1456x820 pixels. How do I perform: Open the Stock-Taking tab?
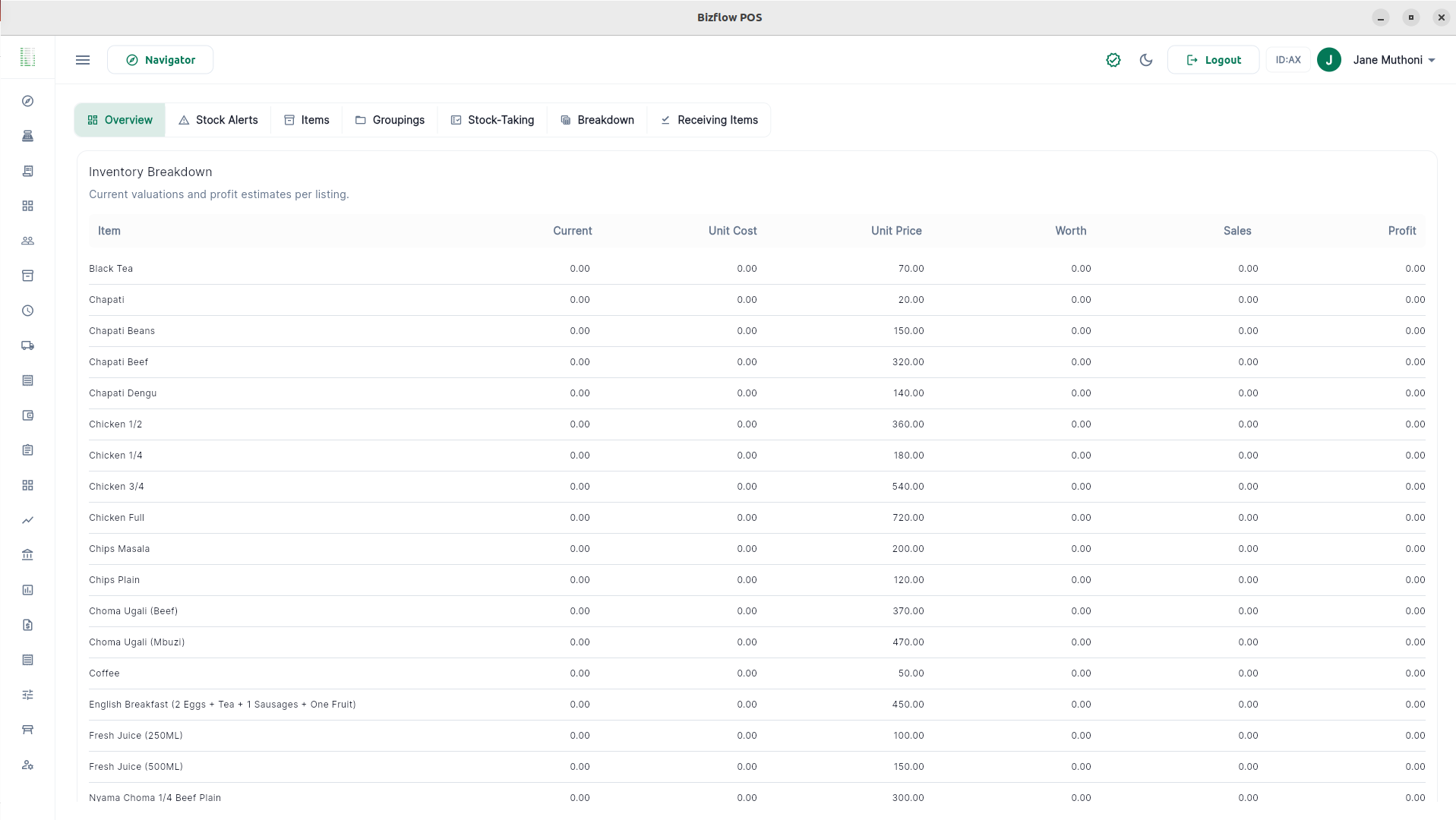point(492,120)
